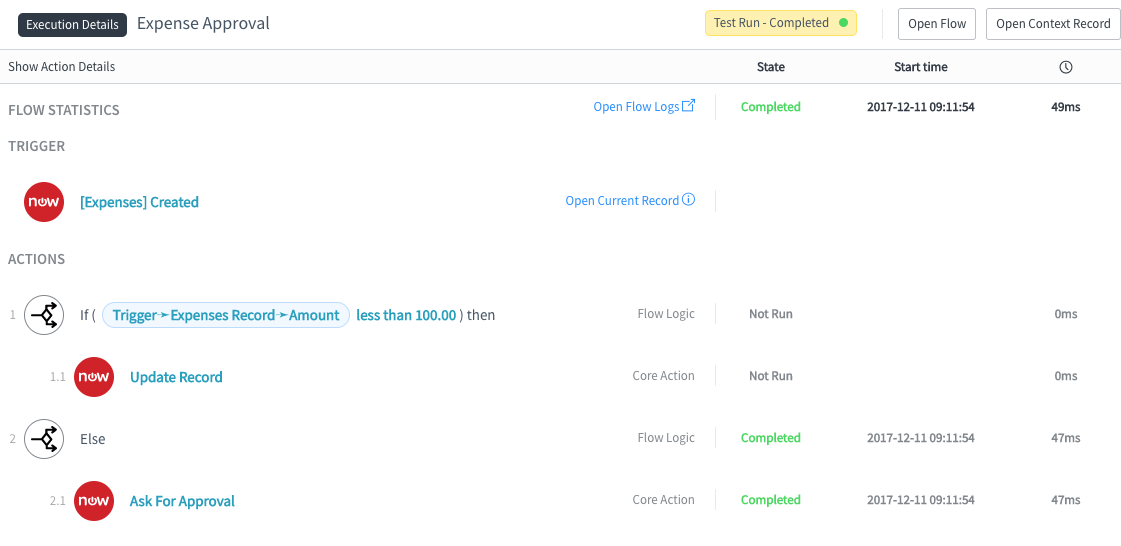Click the ACTIONS section heading

pos(36,259)
